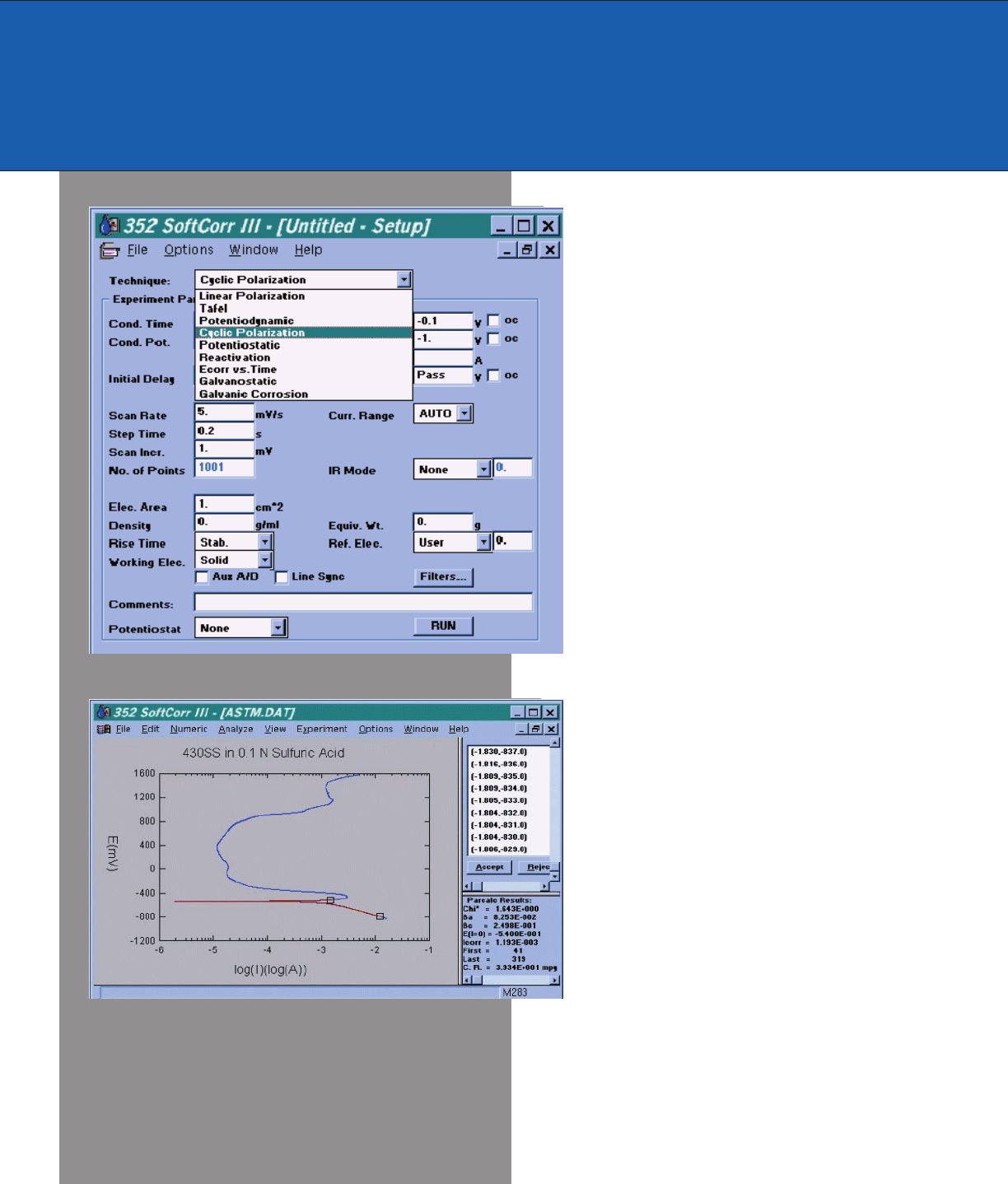Image resolution: width=1008 pixels, height=1184 pixels.
Task: Select data point (-1.805,-833.0) in list
Action: pos(499,800)
